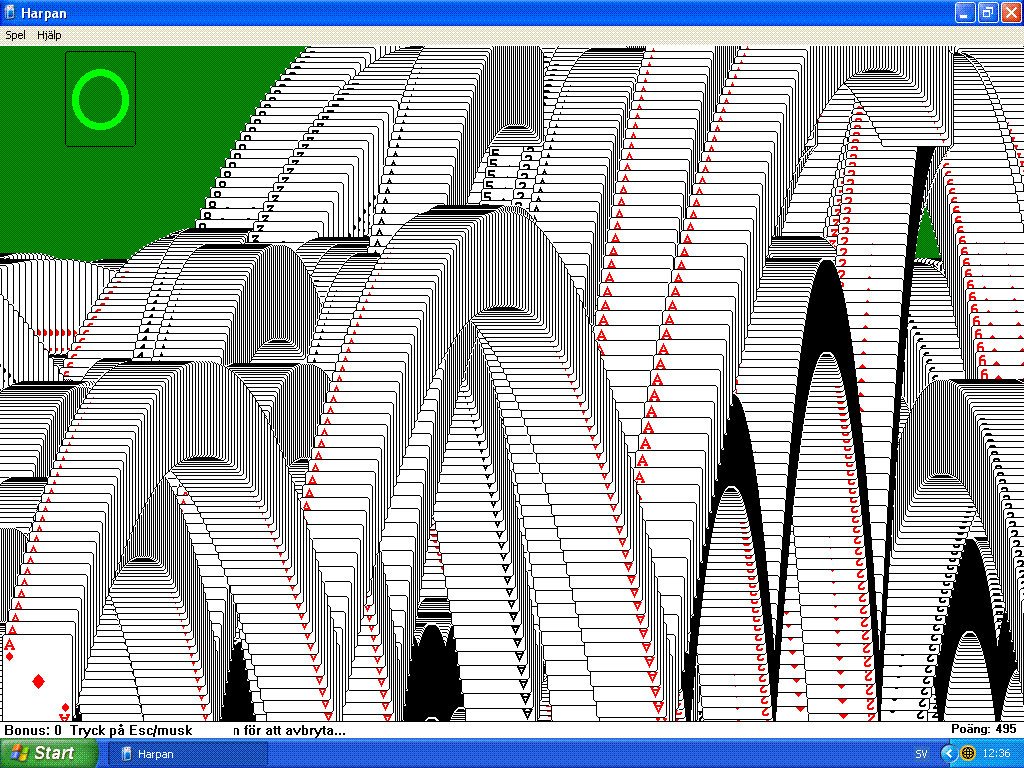
Task: Click the Harpan title bar icon
Action: tap(10, 12)
